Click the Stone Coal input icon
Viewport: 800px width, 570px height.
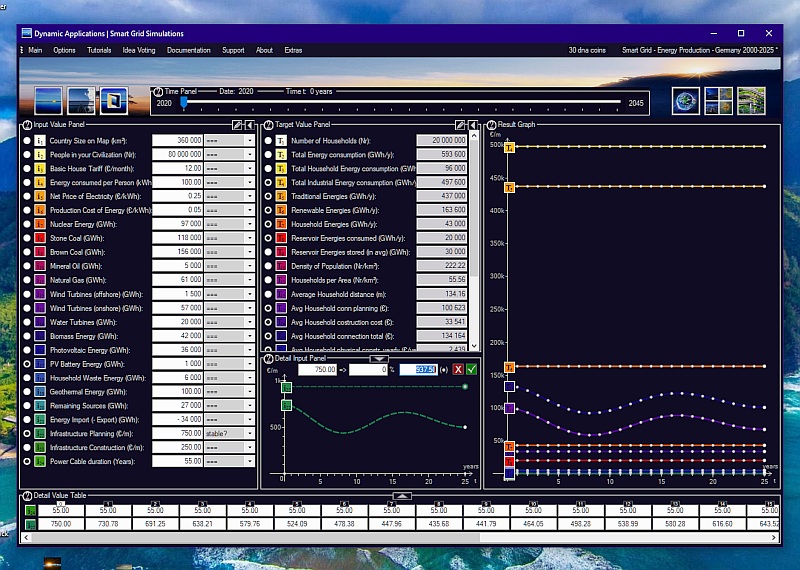pyautogui.click(x=40, y=238)
